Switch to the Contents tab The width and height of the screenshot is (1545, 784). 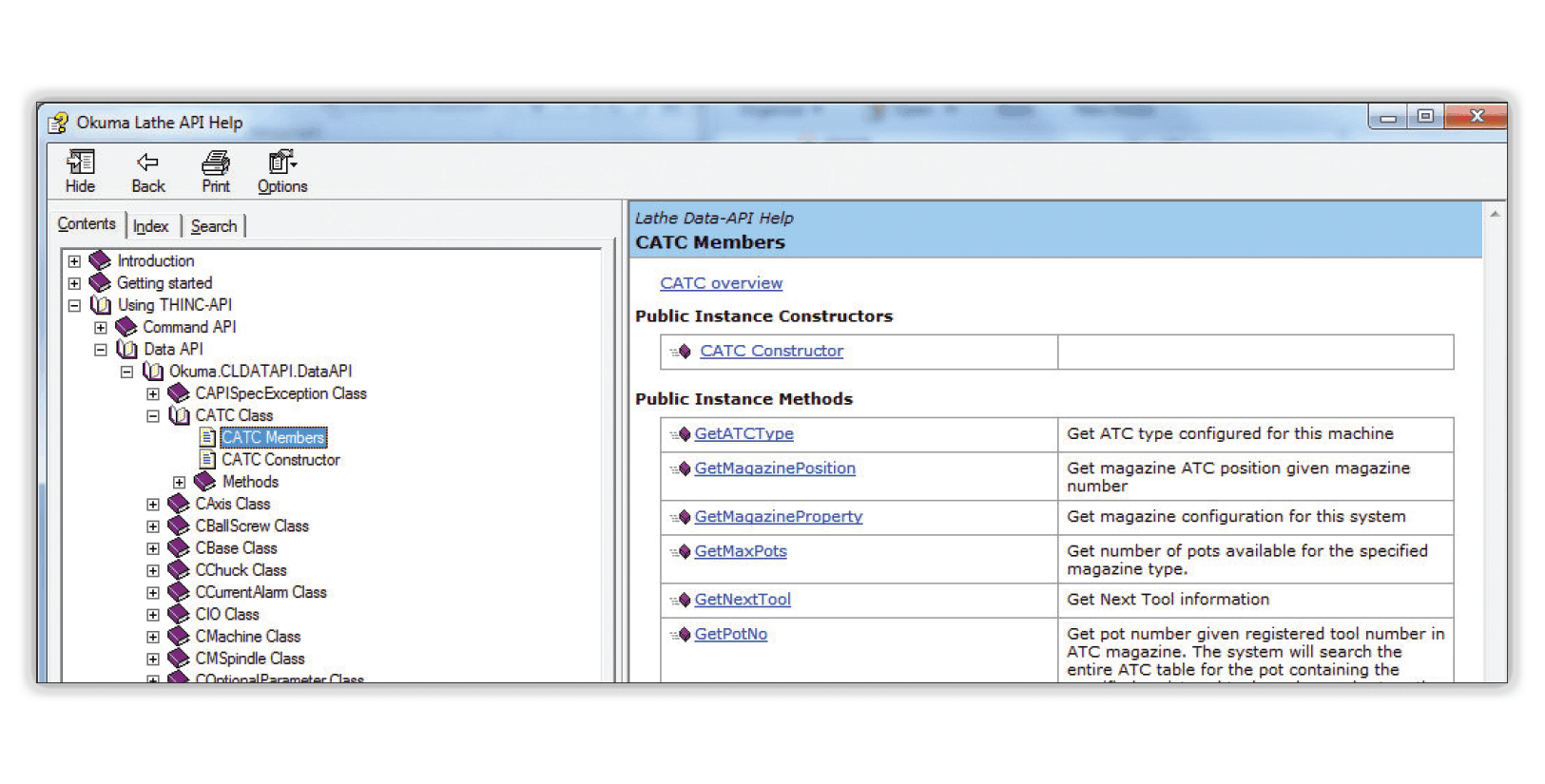87,224
